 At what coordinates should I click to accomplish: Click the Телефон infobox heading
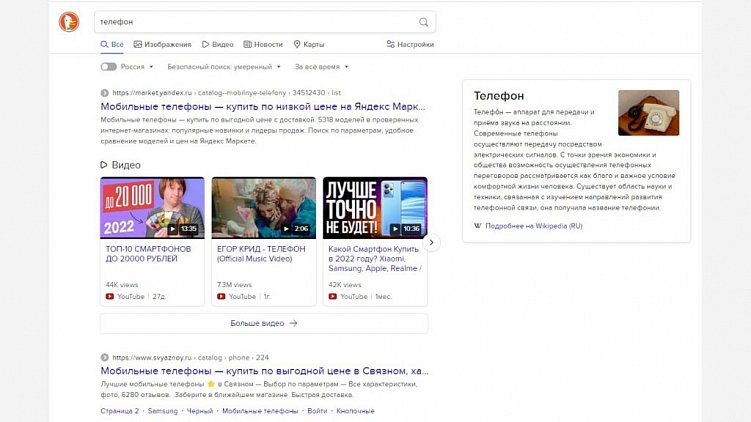coord(499,96)
